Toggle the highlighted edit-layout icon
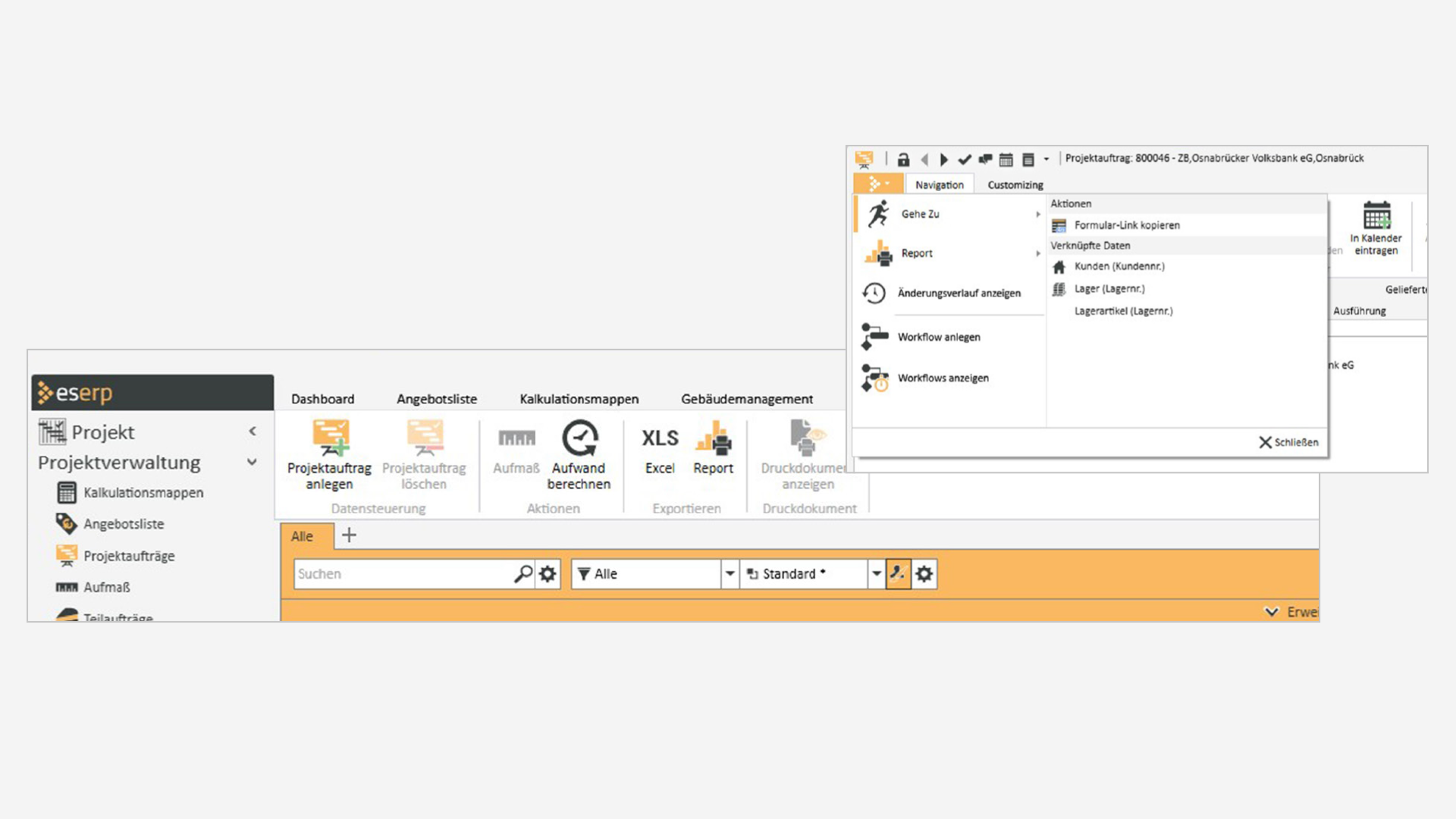Screen dimensions: 1456x819 point(898,574)
